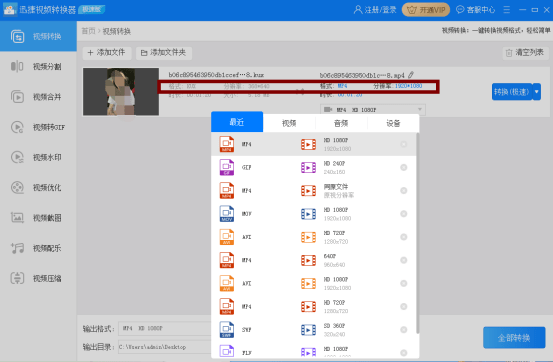Click the source filename ending 8.kux
The width and height of the screenshot is (553, 362).
(216, 75)
